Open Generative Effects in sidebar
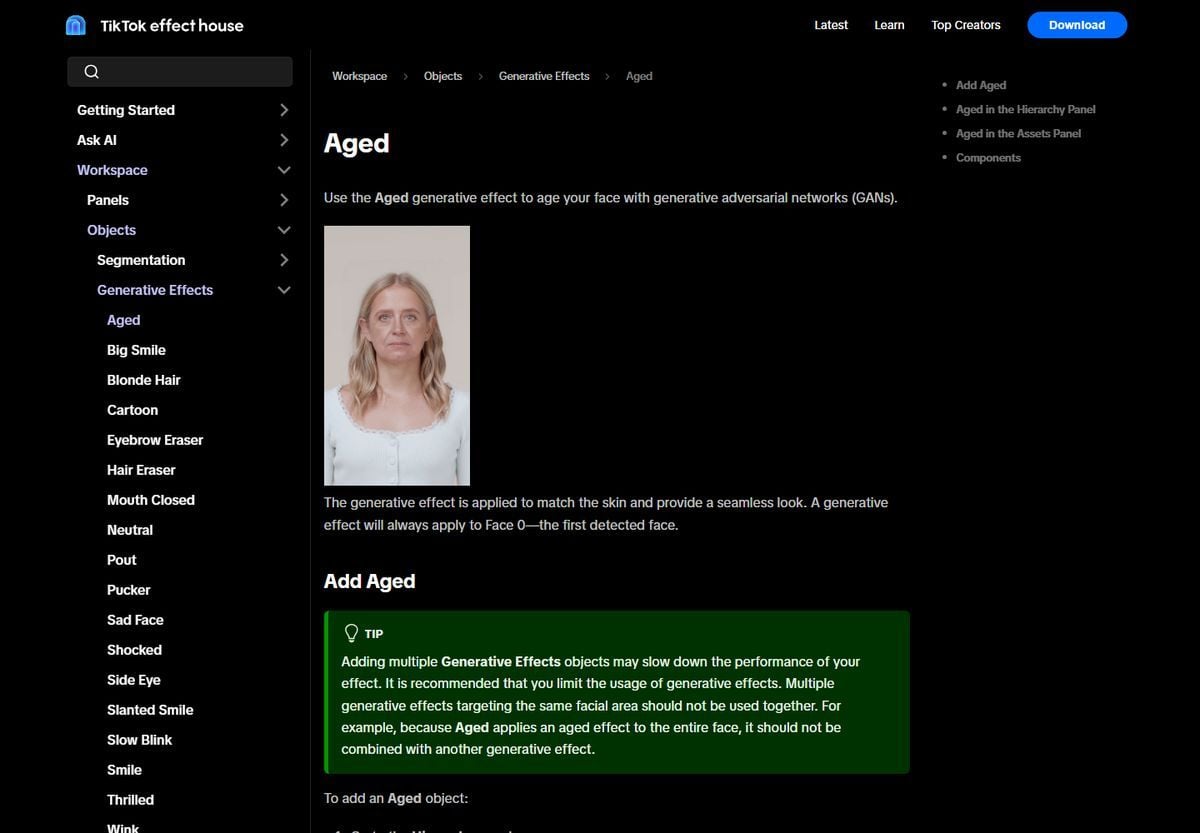The width and height of the screenshot is (1200, 833). click(155, 290)
